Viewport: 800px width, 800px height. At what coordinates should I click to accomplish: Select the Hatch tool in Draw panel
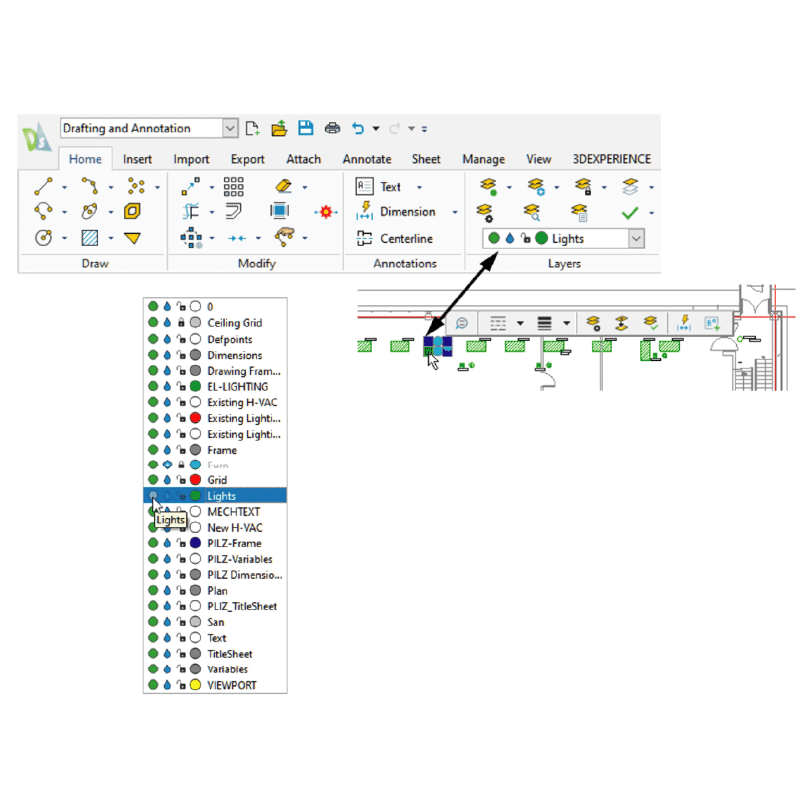click(90, 238)
